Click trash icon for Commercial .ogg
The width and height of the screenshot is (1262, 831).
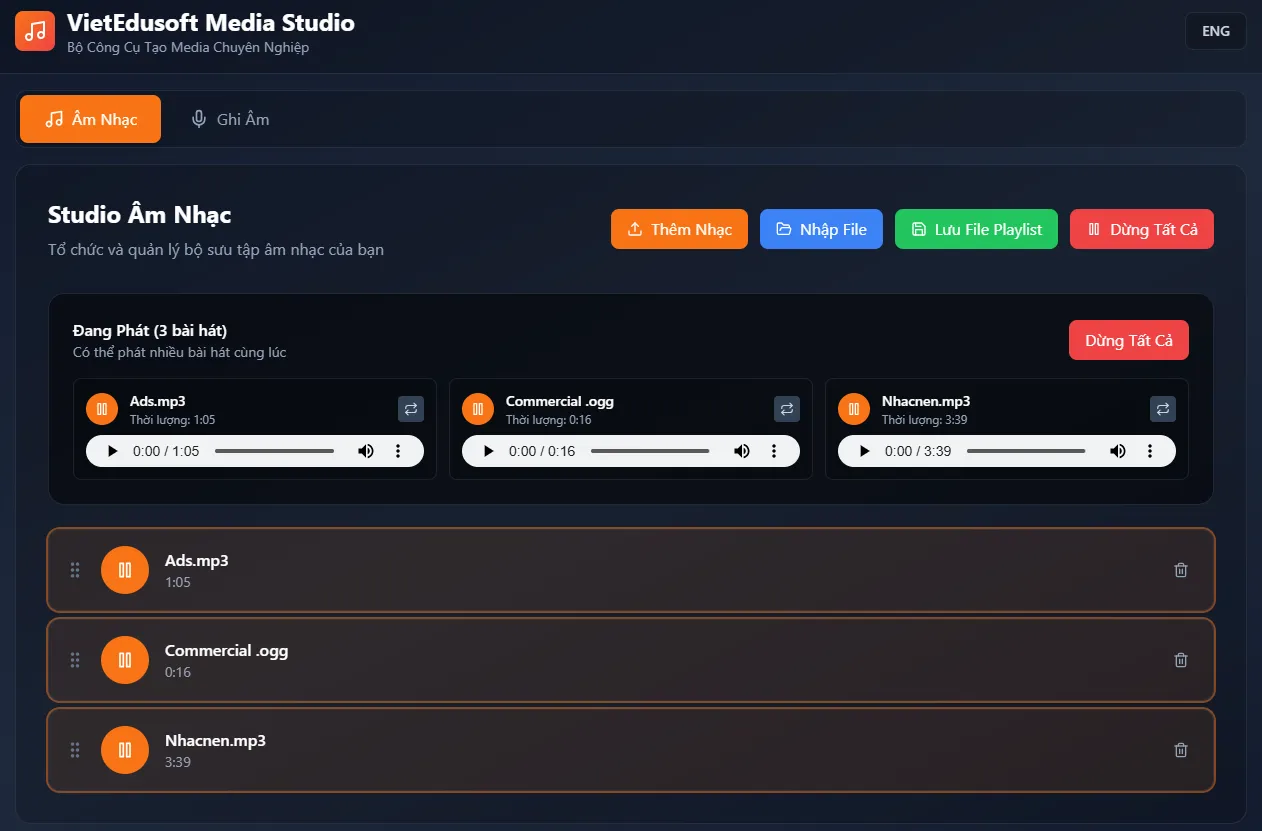[1180, 660]
